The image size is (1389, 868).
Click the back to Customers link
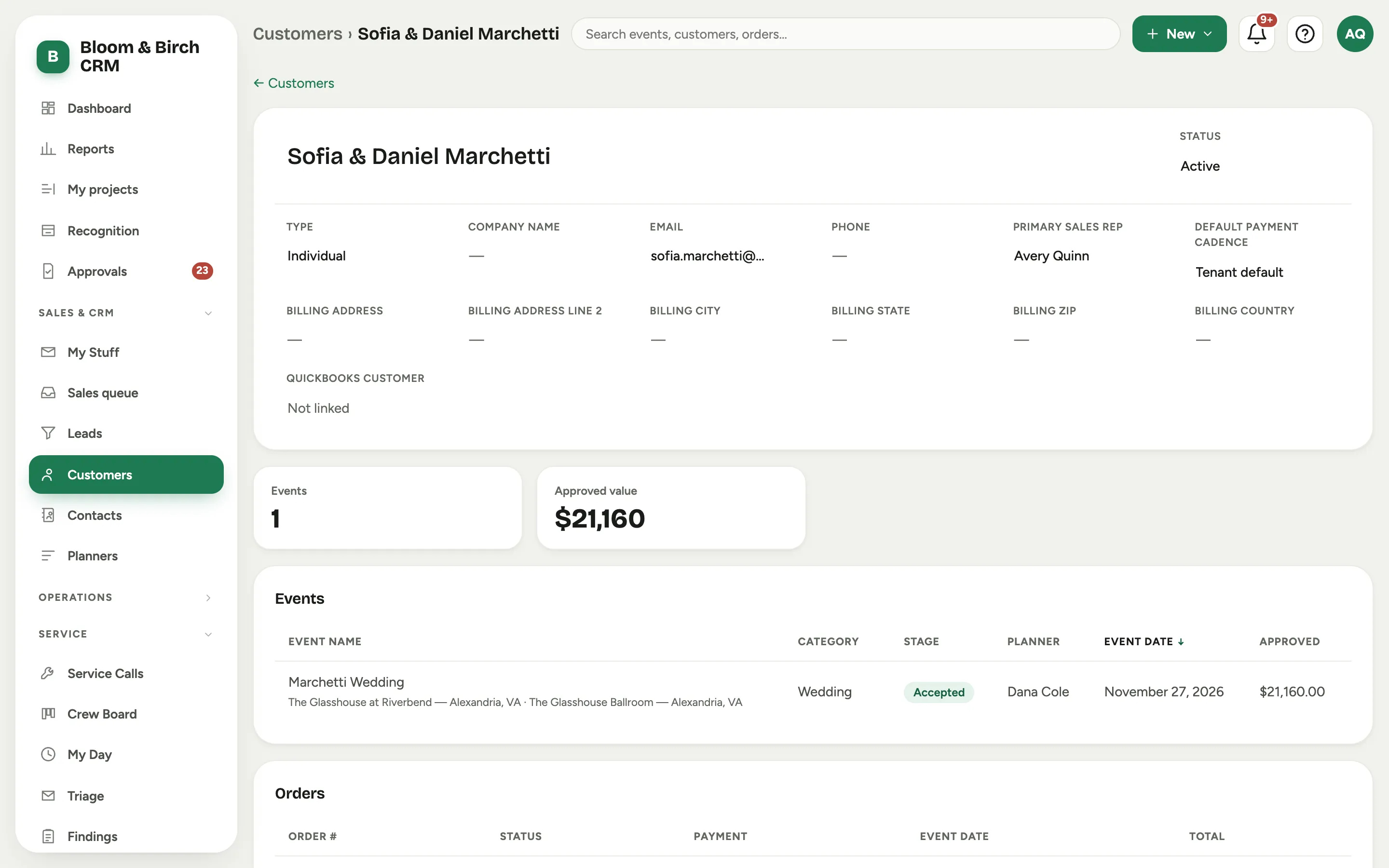(294, 82)
